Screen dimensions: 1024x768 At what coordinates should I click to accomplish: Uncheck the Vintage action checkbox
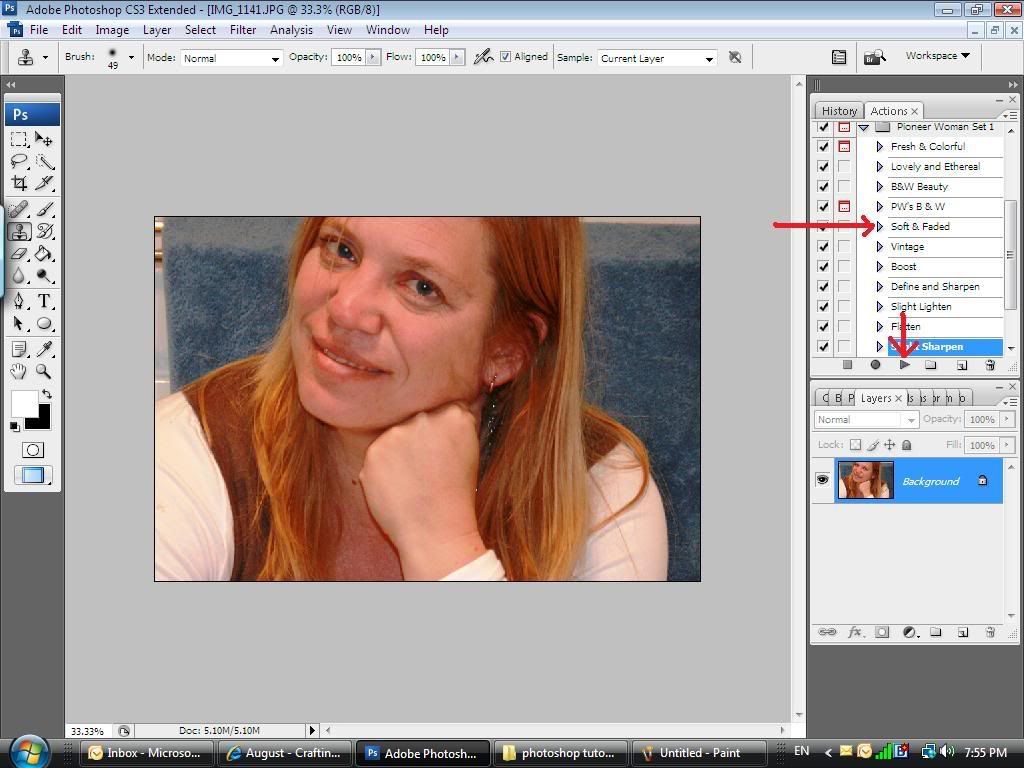[823, 246]
